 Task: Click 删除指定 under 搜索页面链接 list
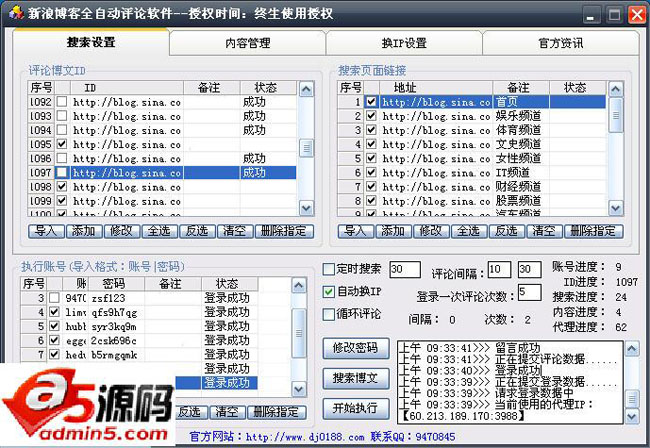coord(593,231)
